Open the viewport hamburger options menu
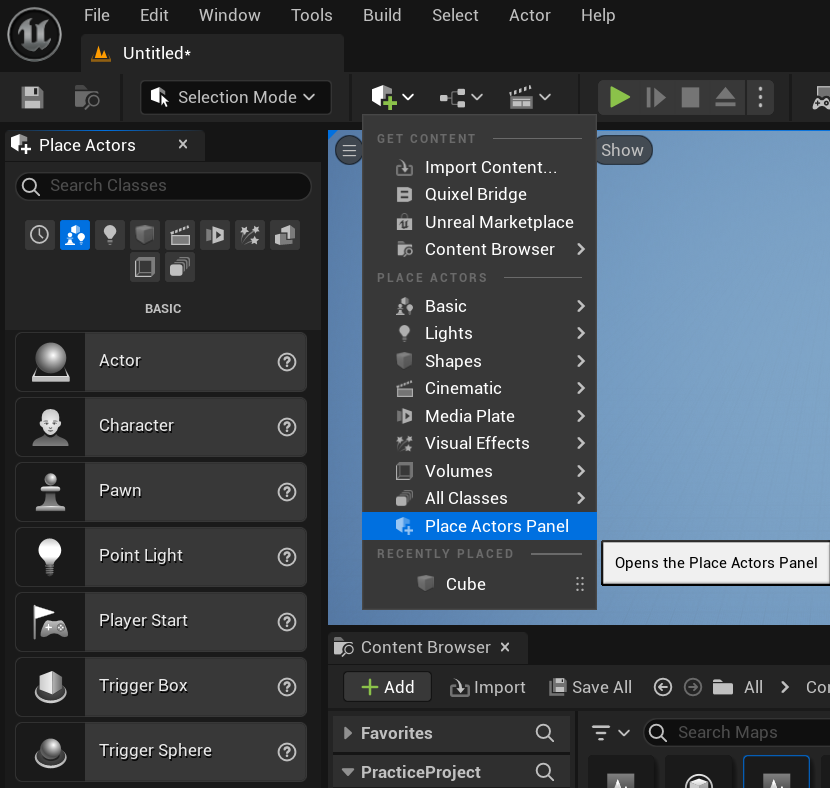 click(x=349, y=150)
